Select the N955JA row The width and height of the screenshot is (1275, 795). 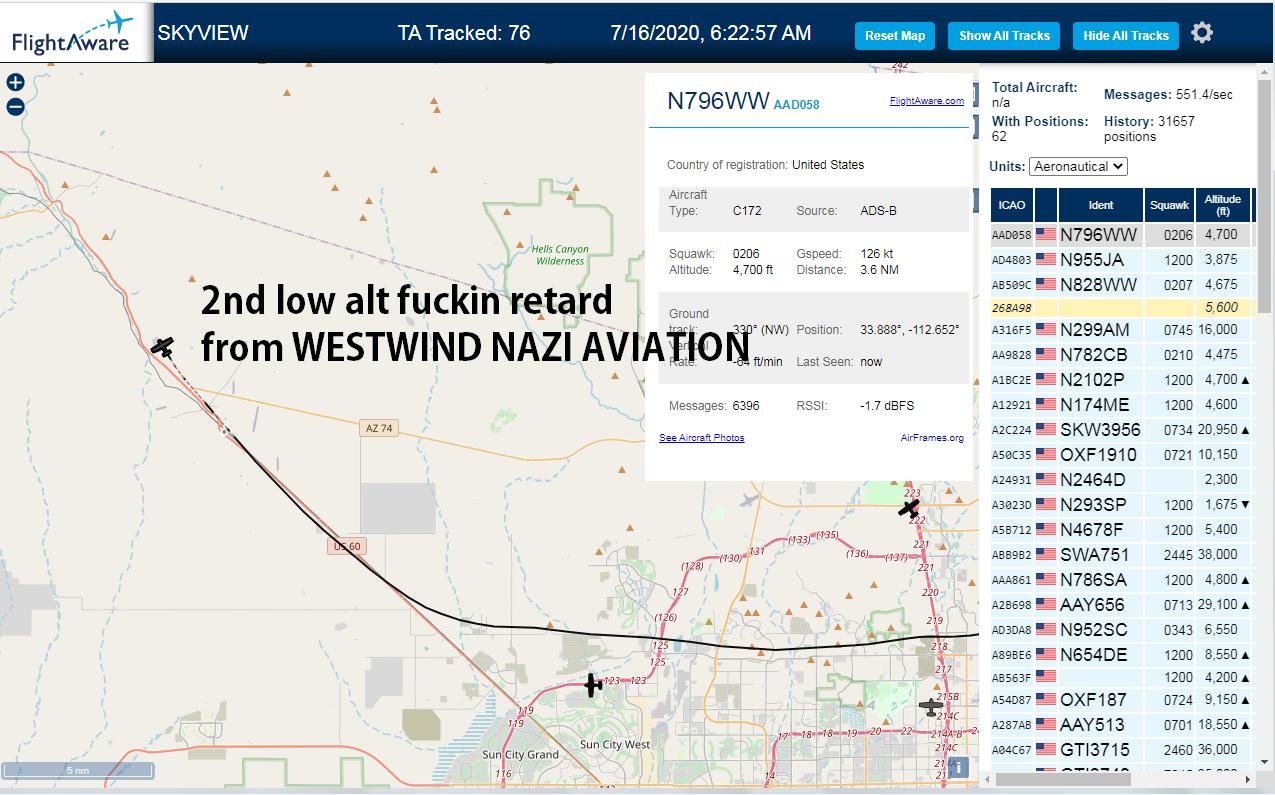click(x=1121, y=259)
